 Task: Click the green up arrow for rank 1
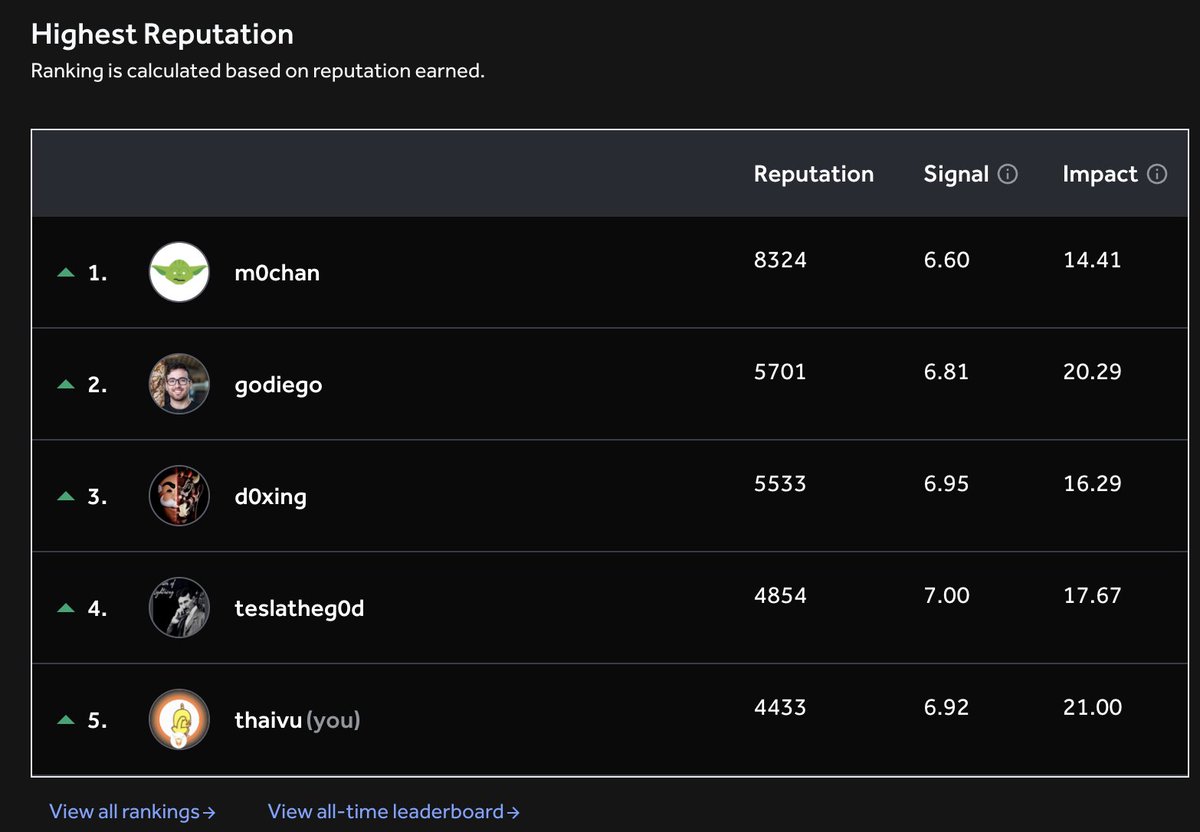tap(66, 272)
